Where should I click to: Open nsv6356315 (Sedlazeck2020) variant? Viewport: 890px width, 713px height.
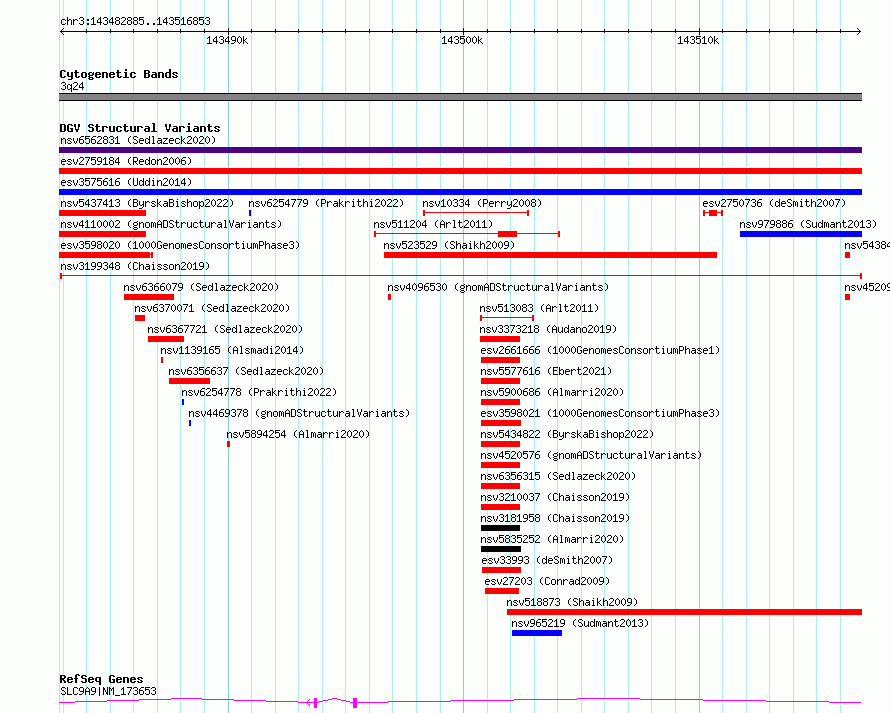558,476
